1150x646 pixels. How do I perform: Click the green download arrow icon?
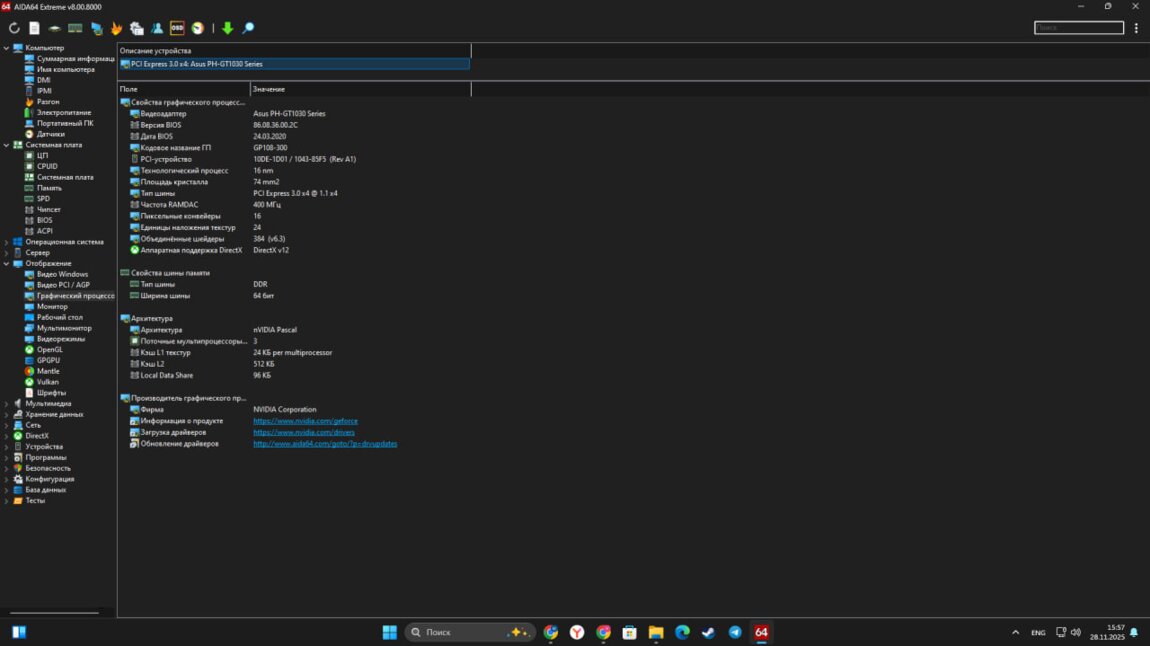point(227,28)
